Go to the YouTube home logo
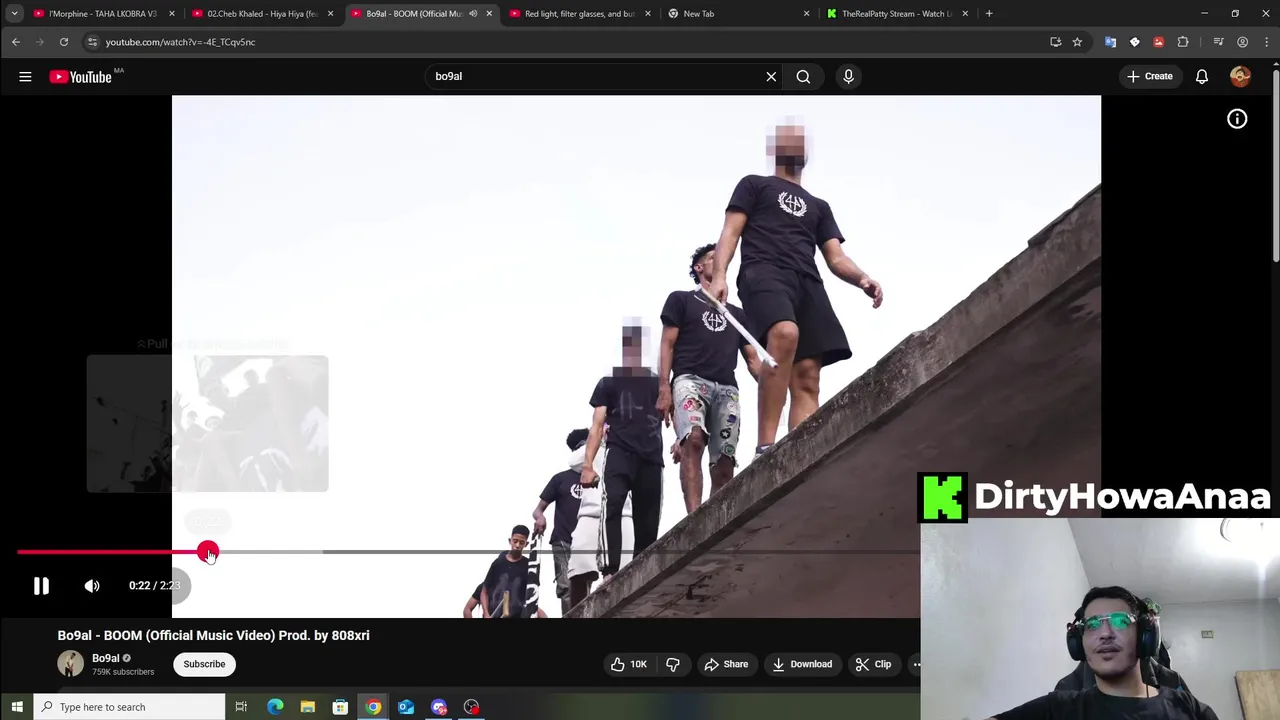The height and width of the screenshot is (720, 1280). click(x=80, y=77)
